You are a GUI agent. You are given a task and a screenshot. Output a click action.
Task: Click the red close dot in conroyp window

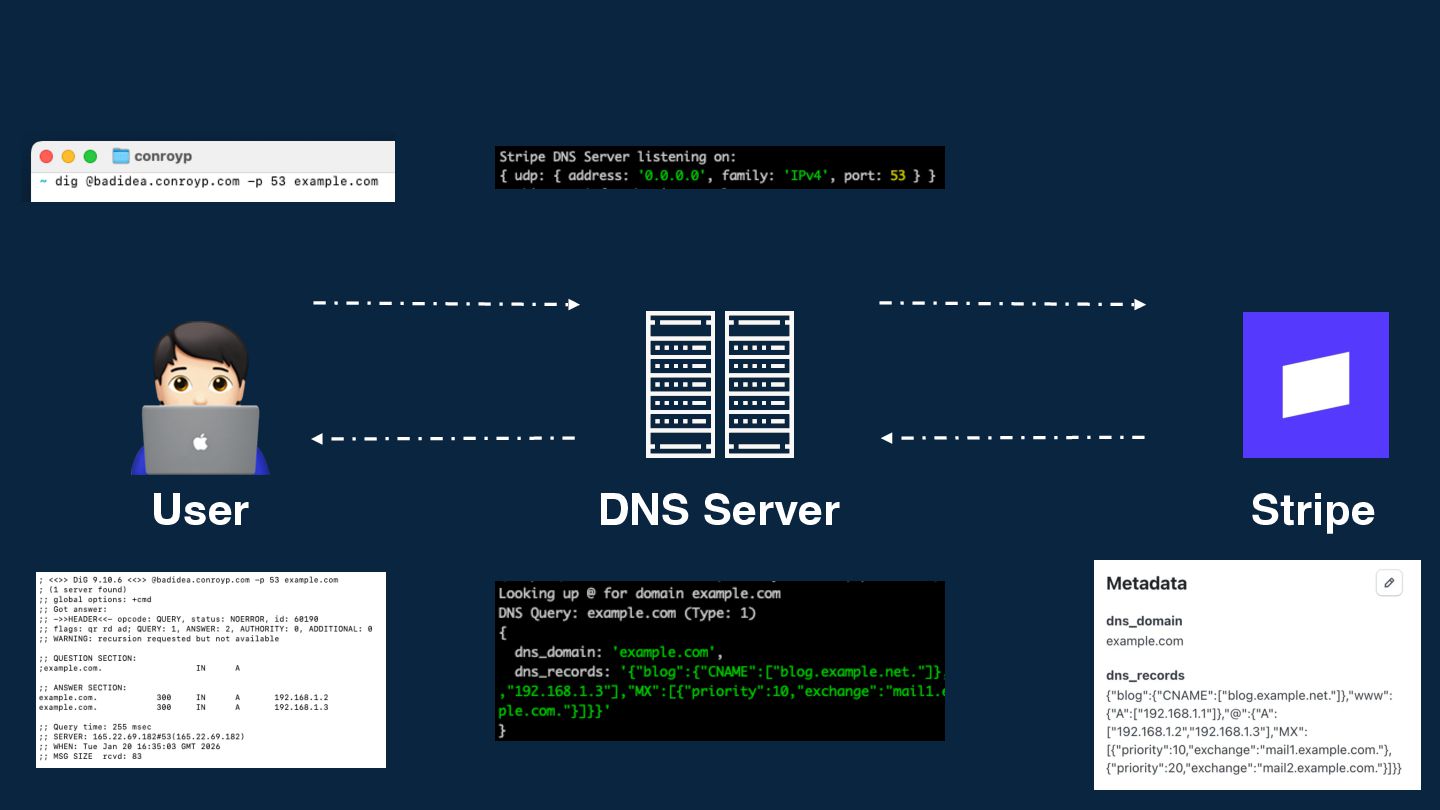click(x=46, y=156)
